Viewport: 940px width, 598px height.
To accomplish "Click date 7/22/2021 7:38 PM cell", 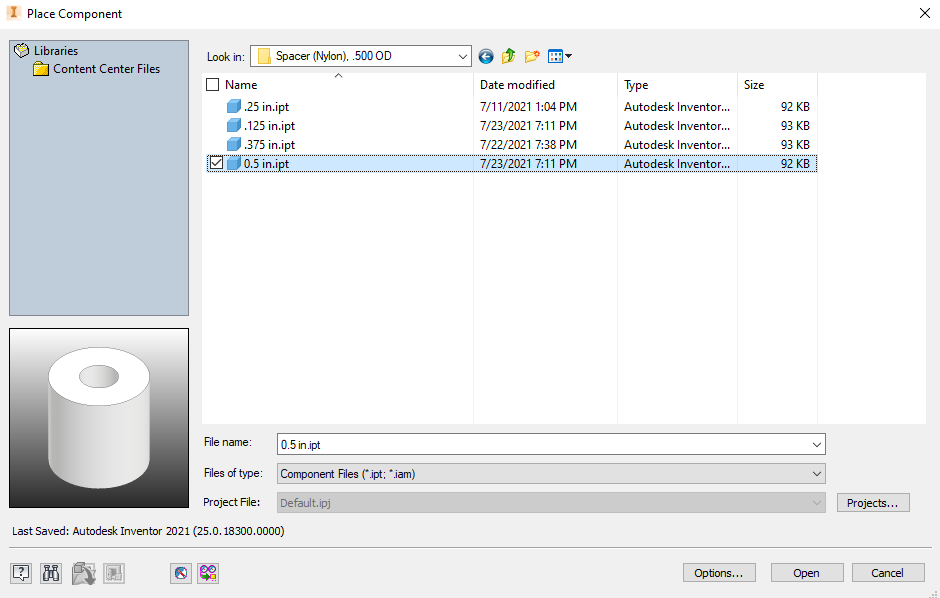I will click(528, 144).
